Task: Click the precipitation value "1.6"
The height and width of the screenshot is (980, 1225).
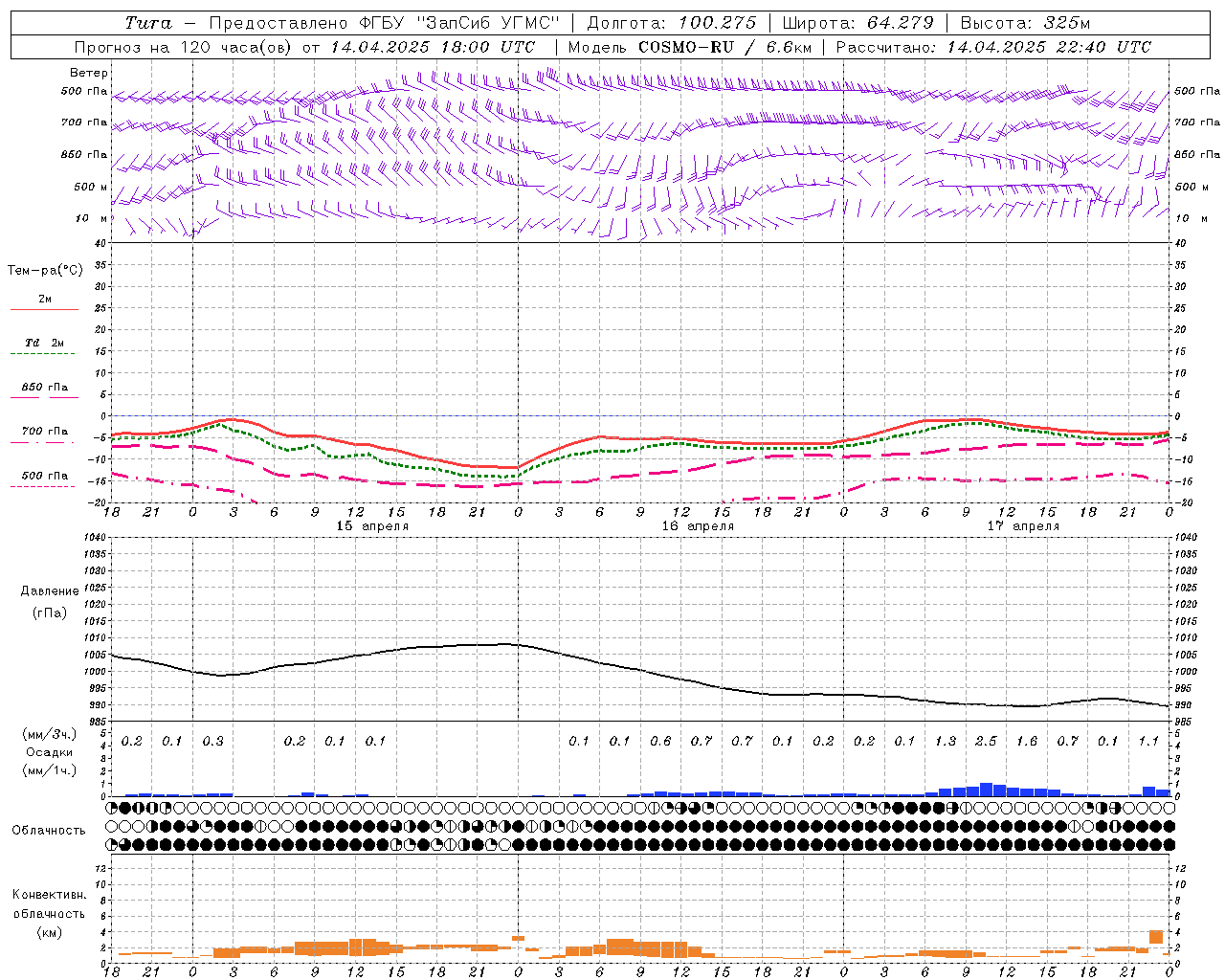Action: (1027, 742)
